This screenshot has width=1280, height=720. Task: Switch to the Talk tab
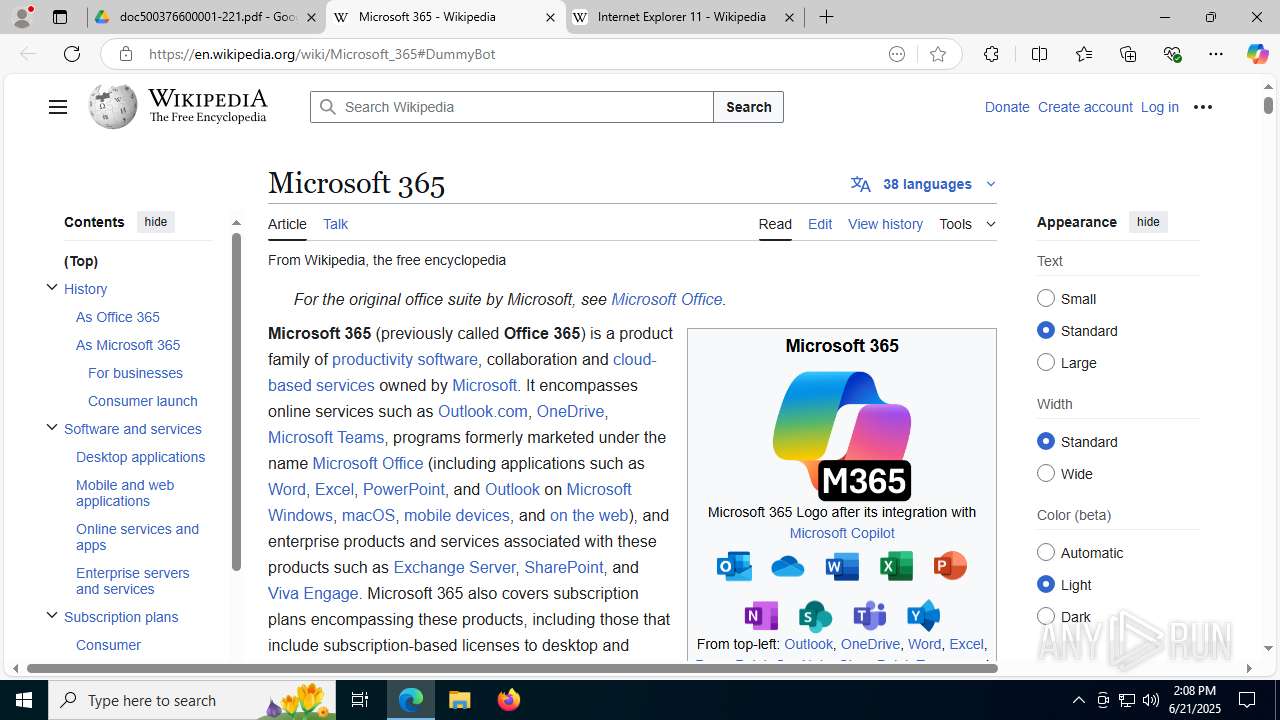(x=335, y=224)
